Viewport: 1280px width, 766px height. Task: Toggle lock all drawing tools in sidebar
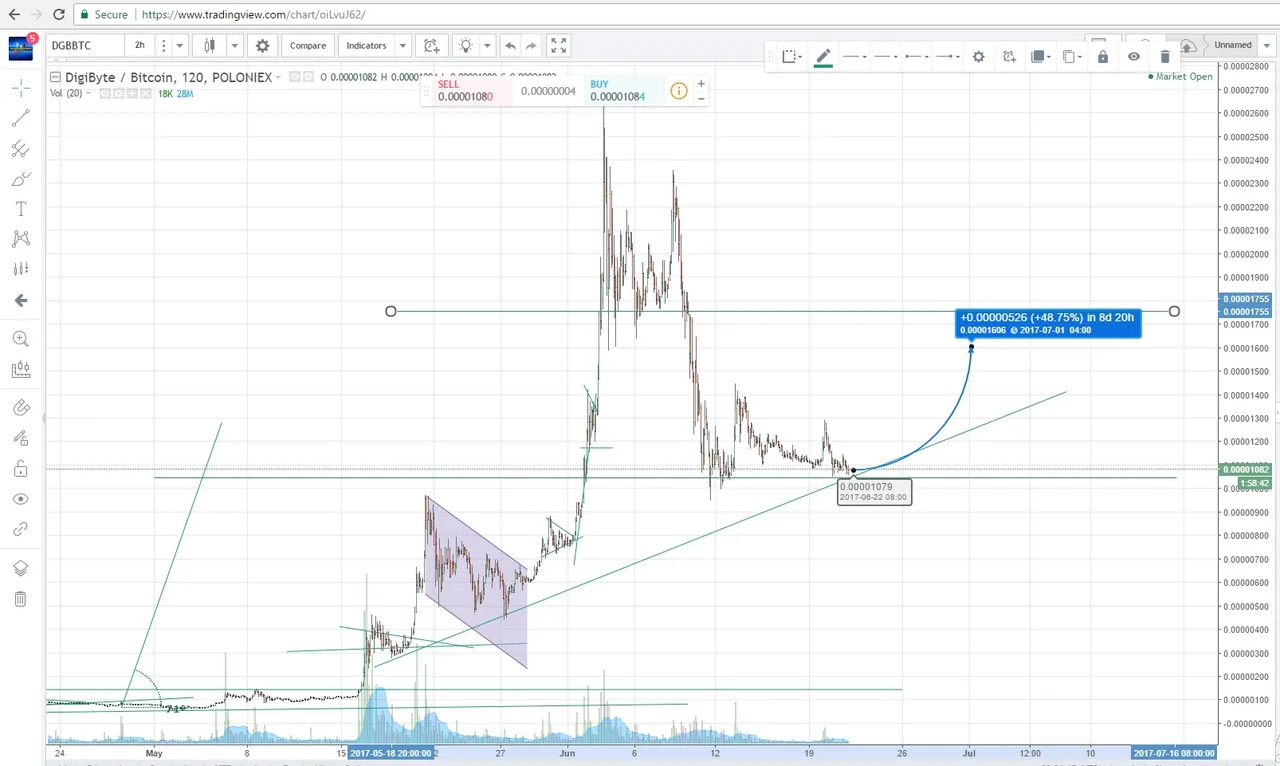coord(20,468)
